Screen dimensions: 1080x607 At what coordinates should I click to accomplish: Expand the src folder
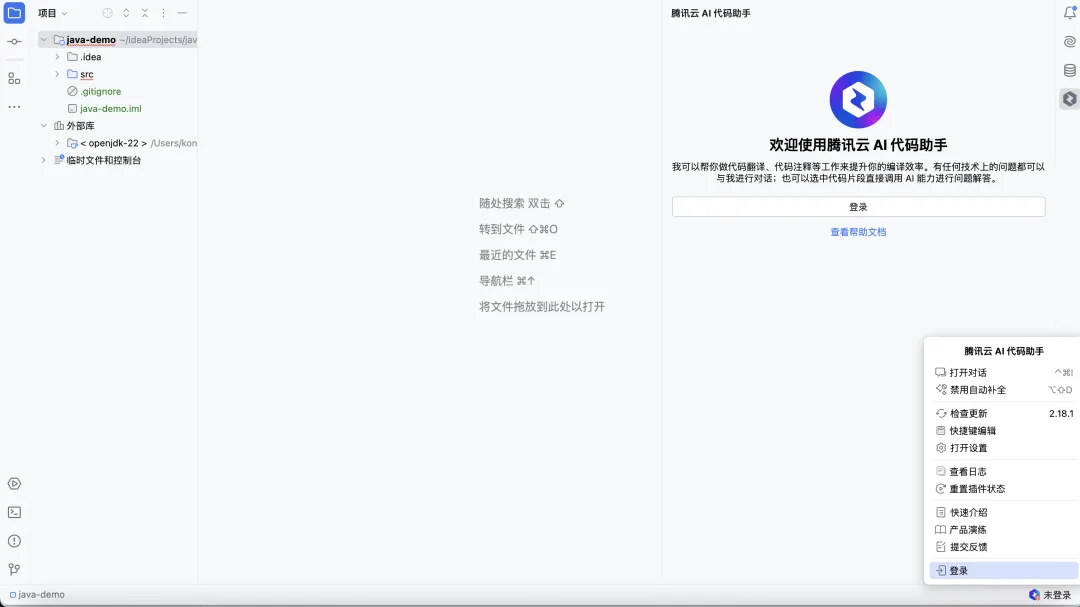(x=57, y=74)
